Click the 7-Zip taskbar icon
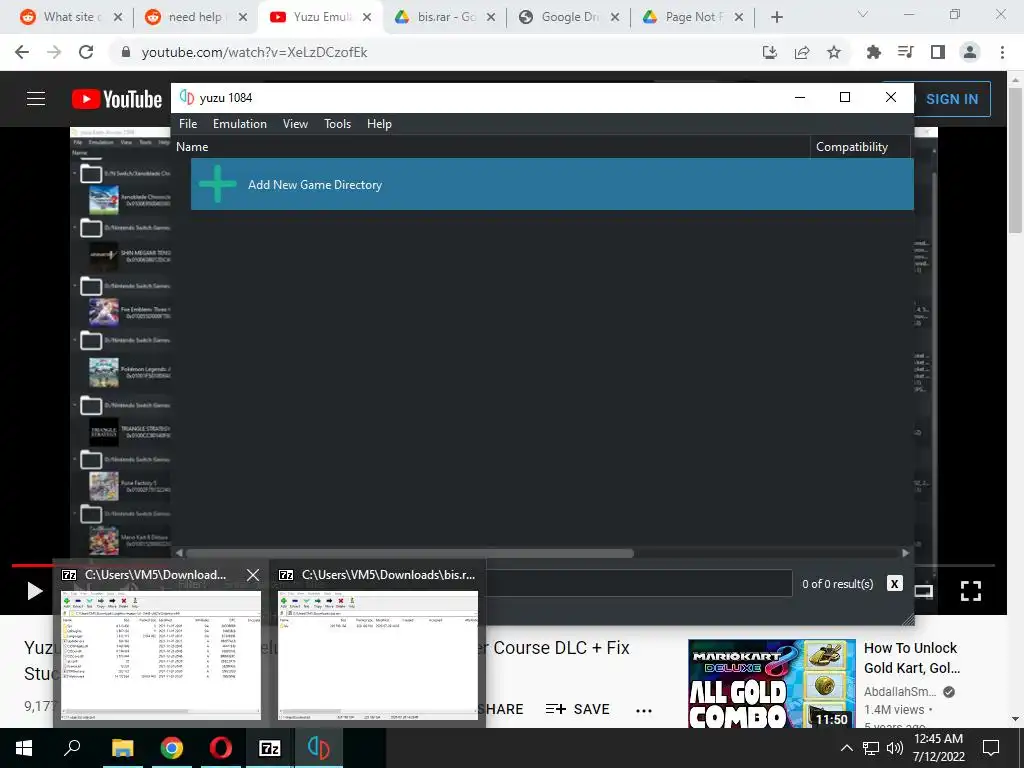Viewport: 1024px width, 768px height. click(x=270, y=748)
